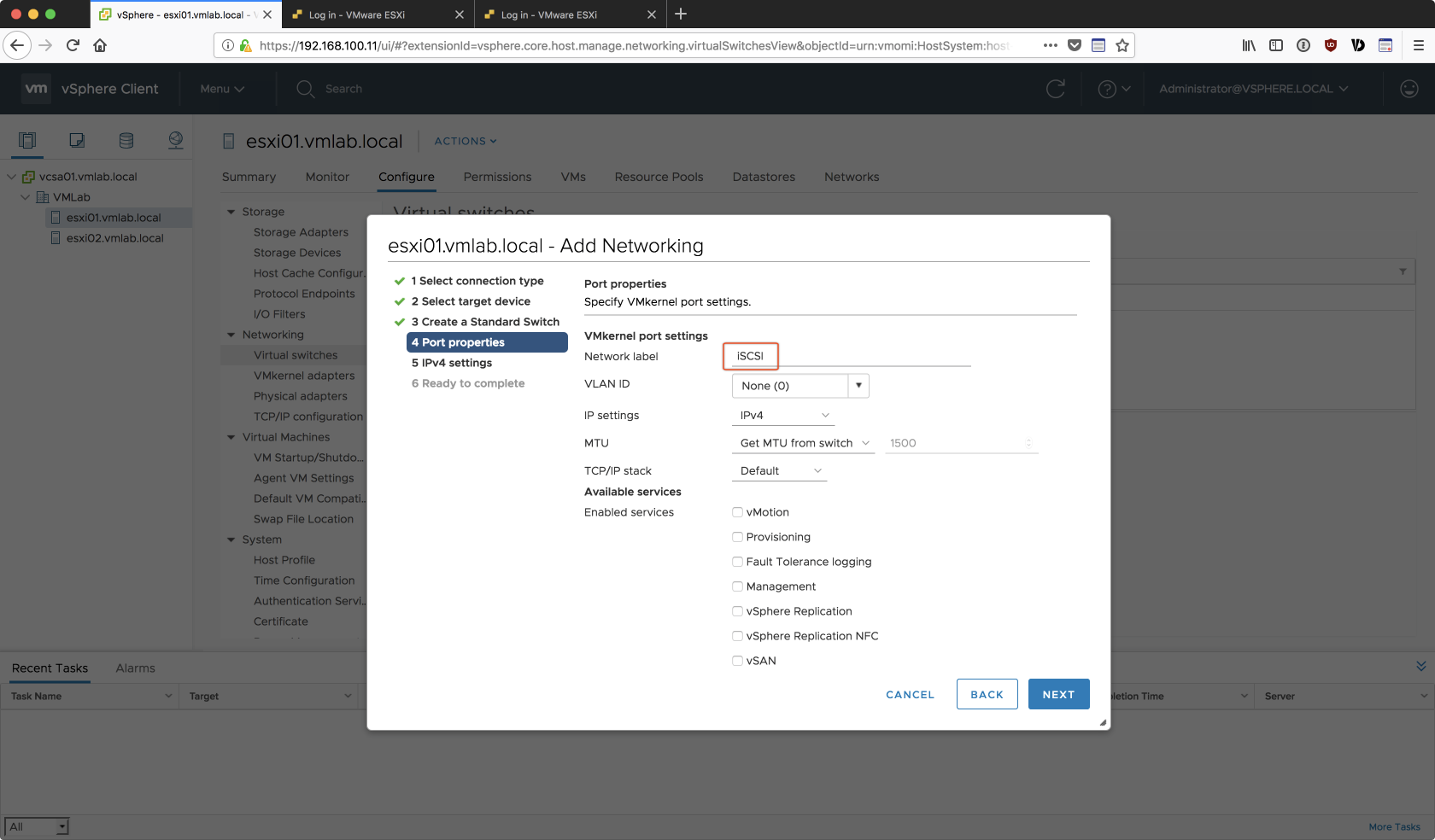
Task: Open the Hosts and Clusters inventory icon
Action: (27, 140)
